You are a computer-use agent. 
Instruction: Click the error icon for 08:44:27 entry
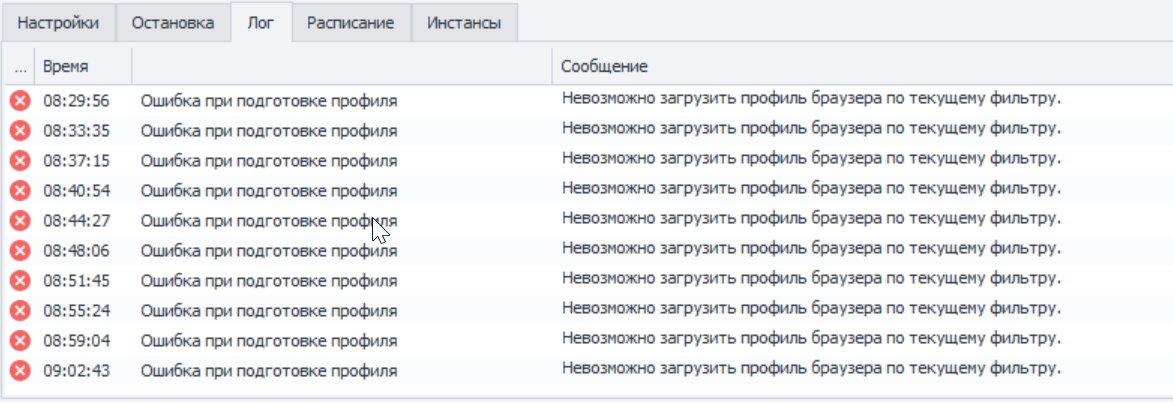[x=20, y=221]
